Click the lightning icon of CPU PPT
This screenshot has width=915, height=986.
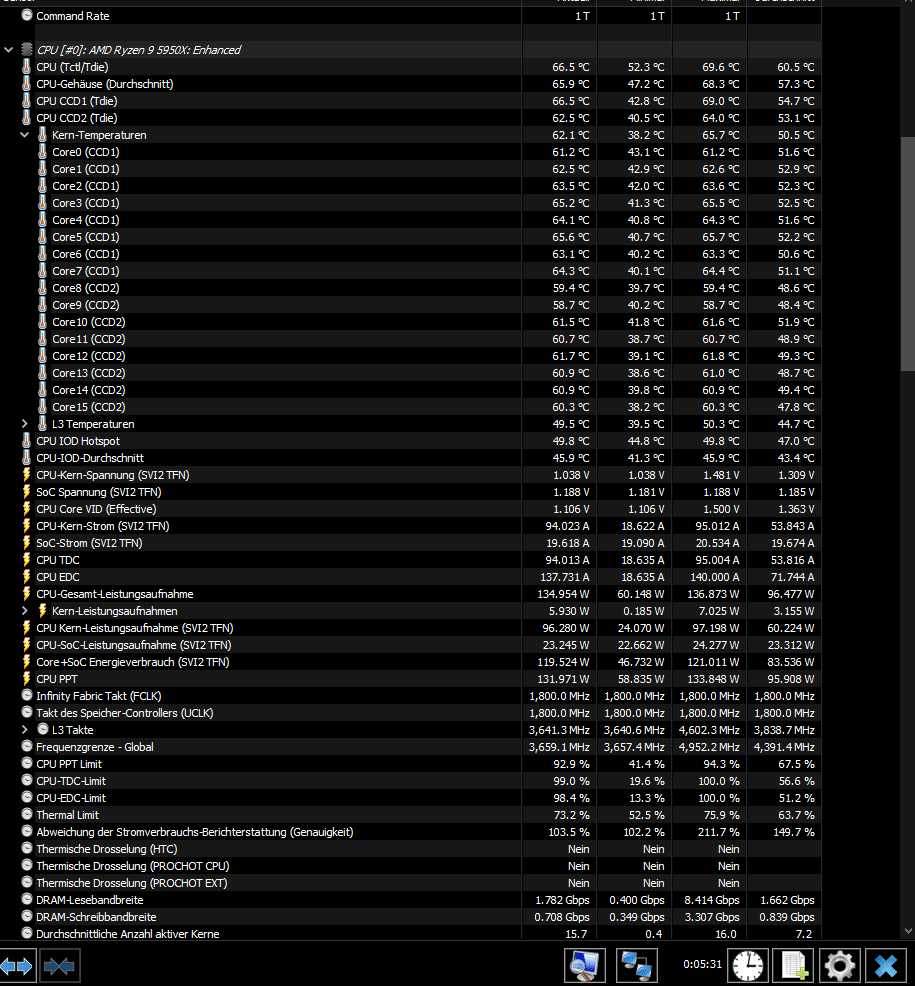(x=26, y=679)
